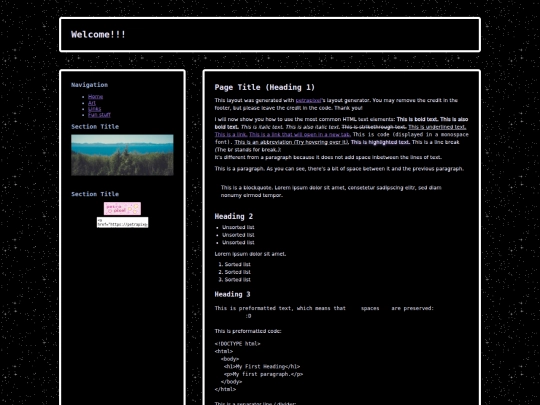The width and height of the screenshot is (540, 405).
Task: Click the 'Navigation' sidebar heading
Action: (90, 85)
